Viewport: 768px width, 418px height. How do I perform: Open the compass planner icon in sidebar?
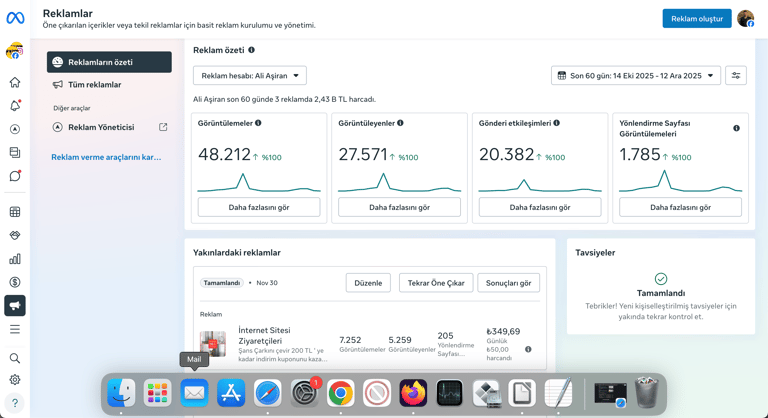[x=15, y=129]
